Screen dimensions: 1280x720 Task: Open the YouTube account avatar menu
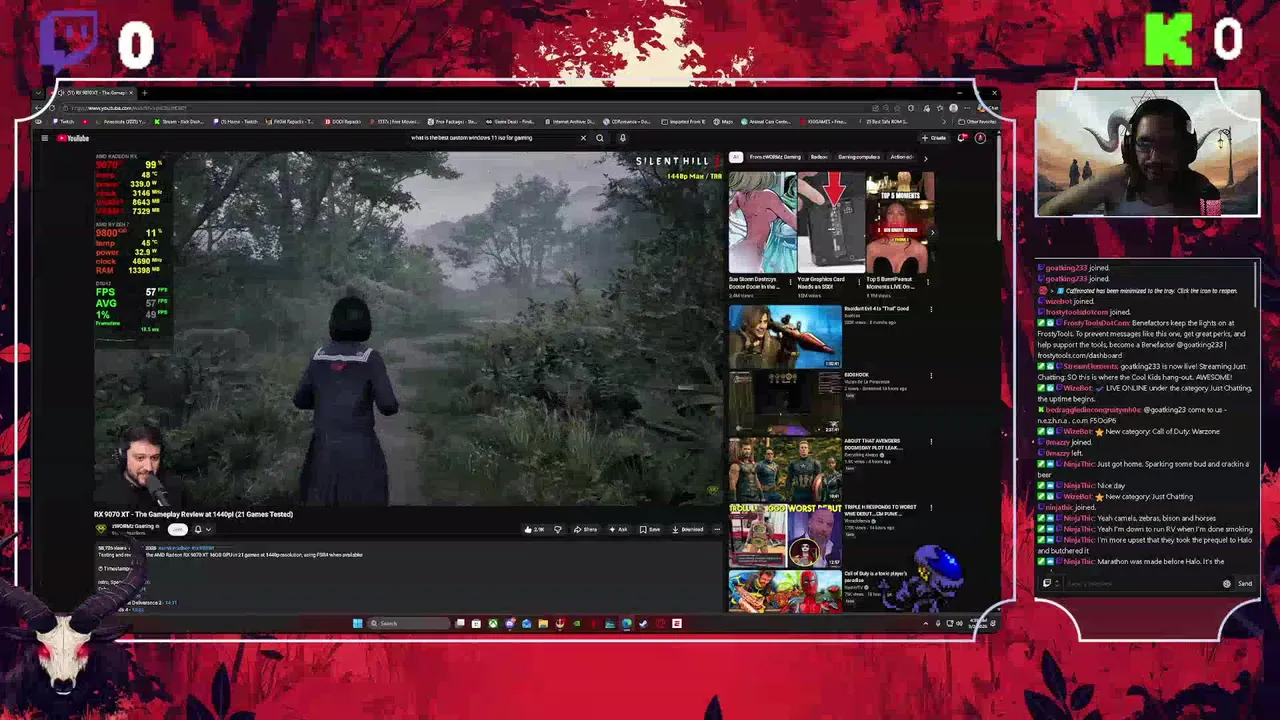[980, 138]
